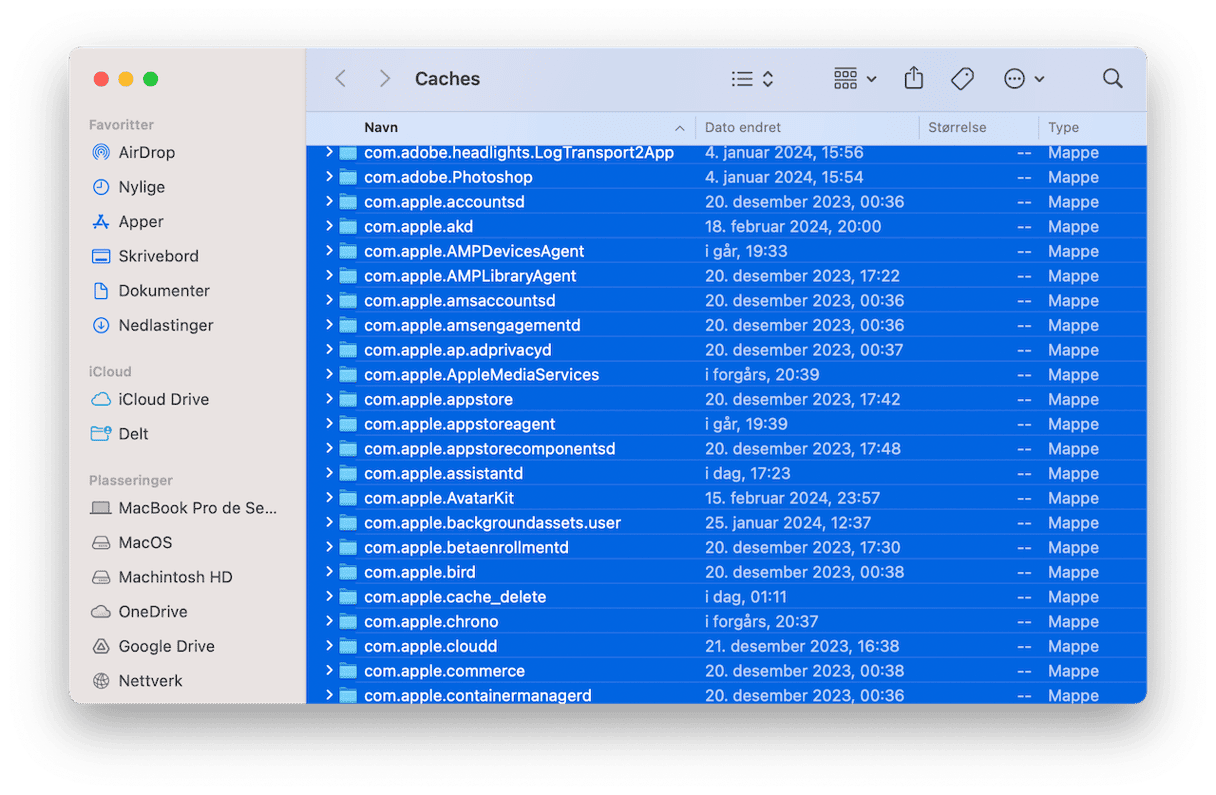Click the date '15. februar 2024, 23:57'

click(792, 498)
